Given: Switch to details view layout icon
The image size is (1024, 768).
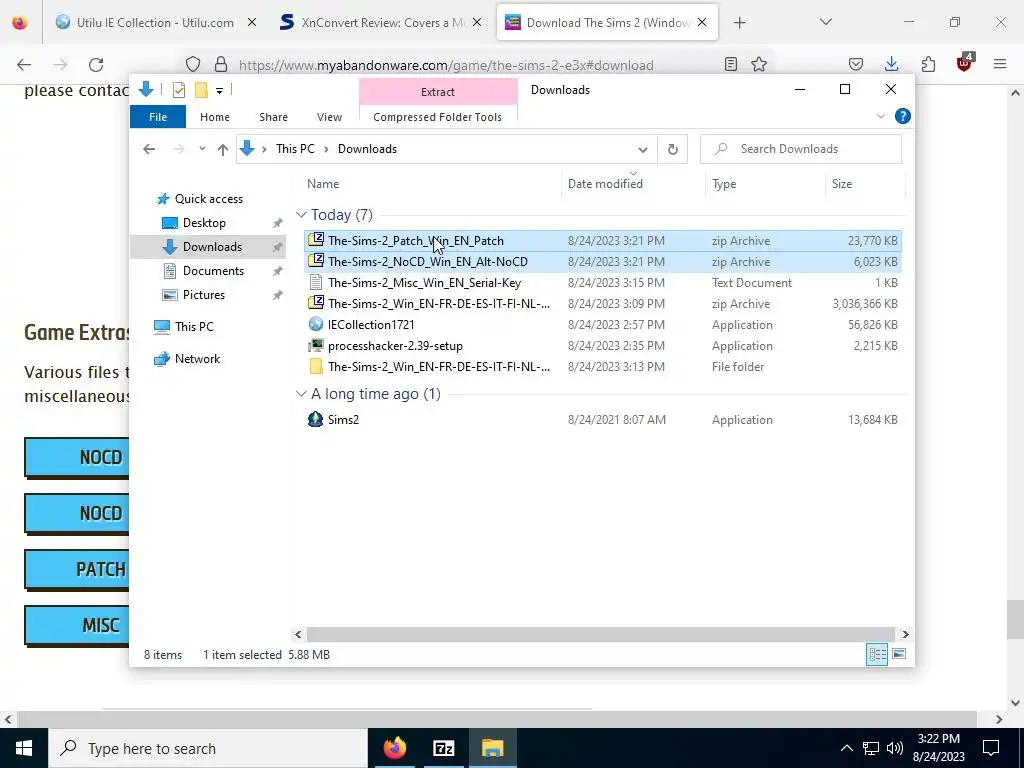Looking at the screenshot, I should [x=877, y=654].
